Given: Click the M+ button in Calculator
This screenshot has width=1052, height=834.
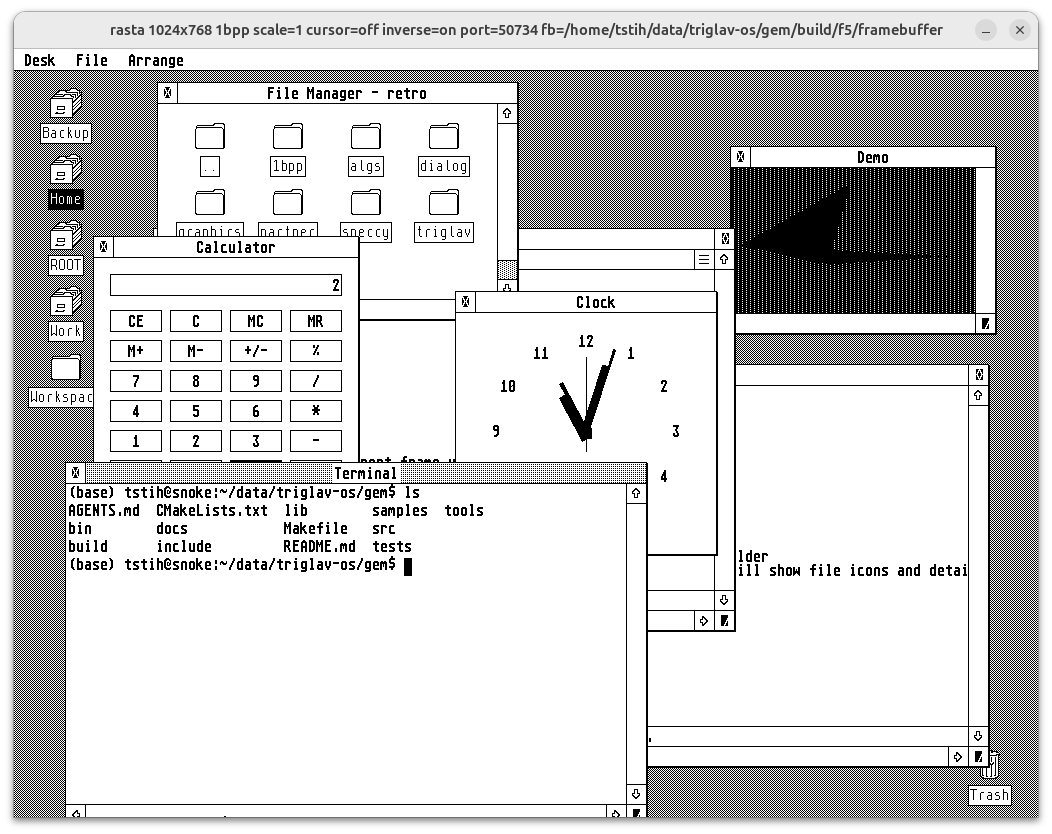Looking at the screenshot, I should point(136,351).
